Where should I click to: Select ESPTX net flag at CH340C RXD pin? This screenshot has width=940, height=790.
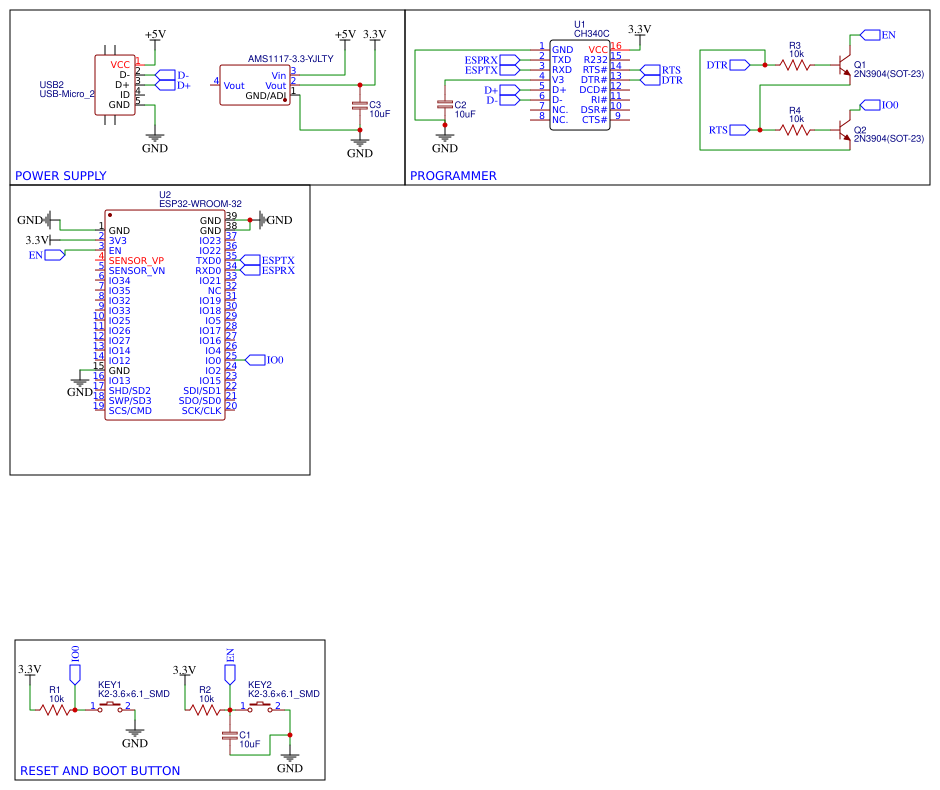pos(492,70)
